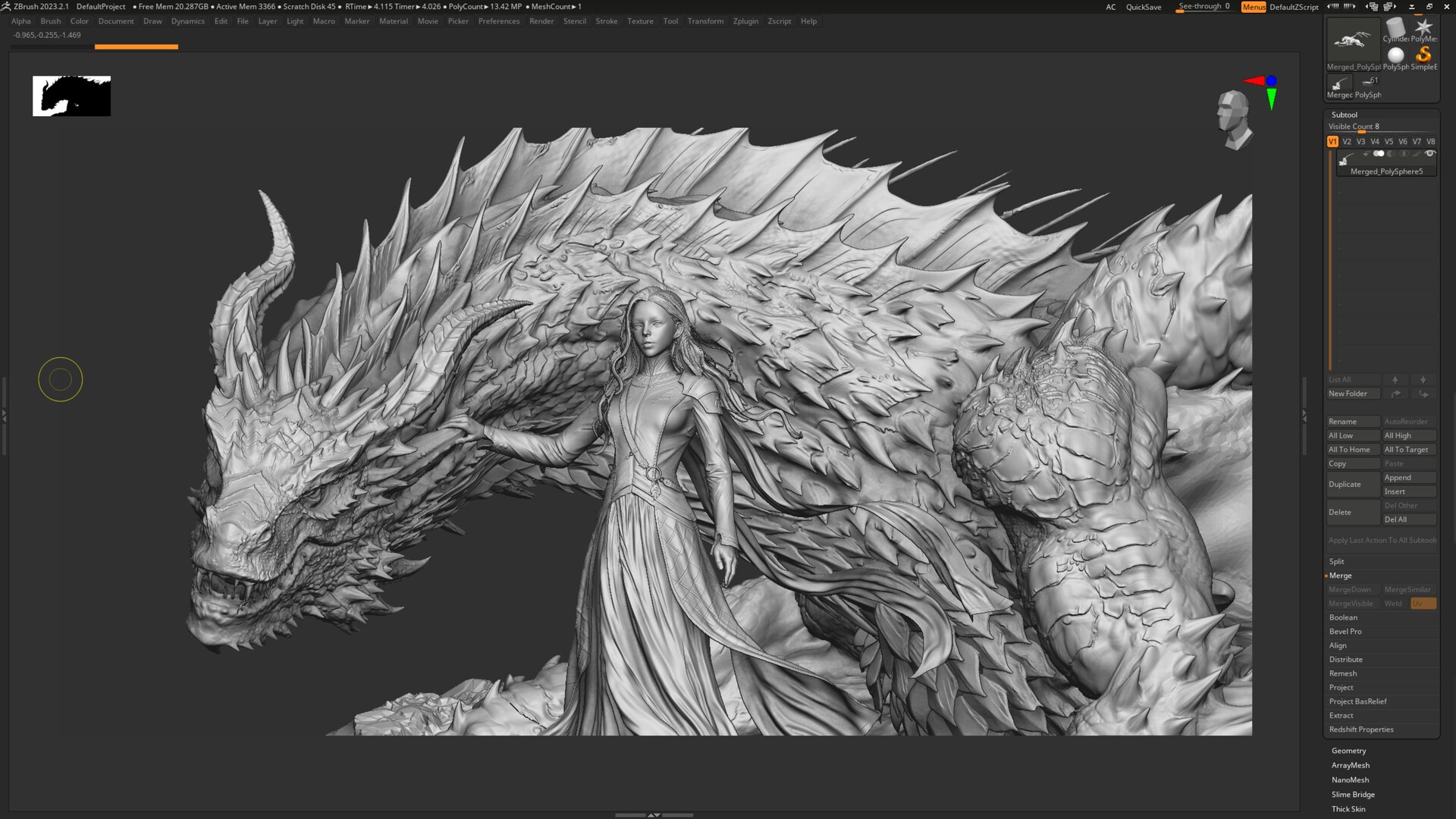Enable the Uv option next to Weld
Viewport: 1456px width, 819px height.
tap(1423, 603)
